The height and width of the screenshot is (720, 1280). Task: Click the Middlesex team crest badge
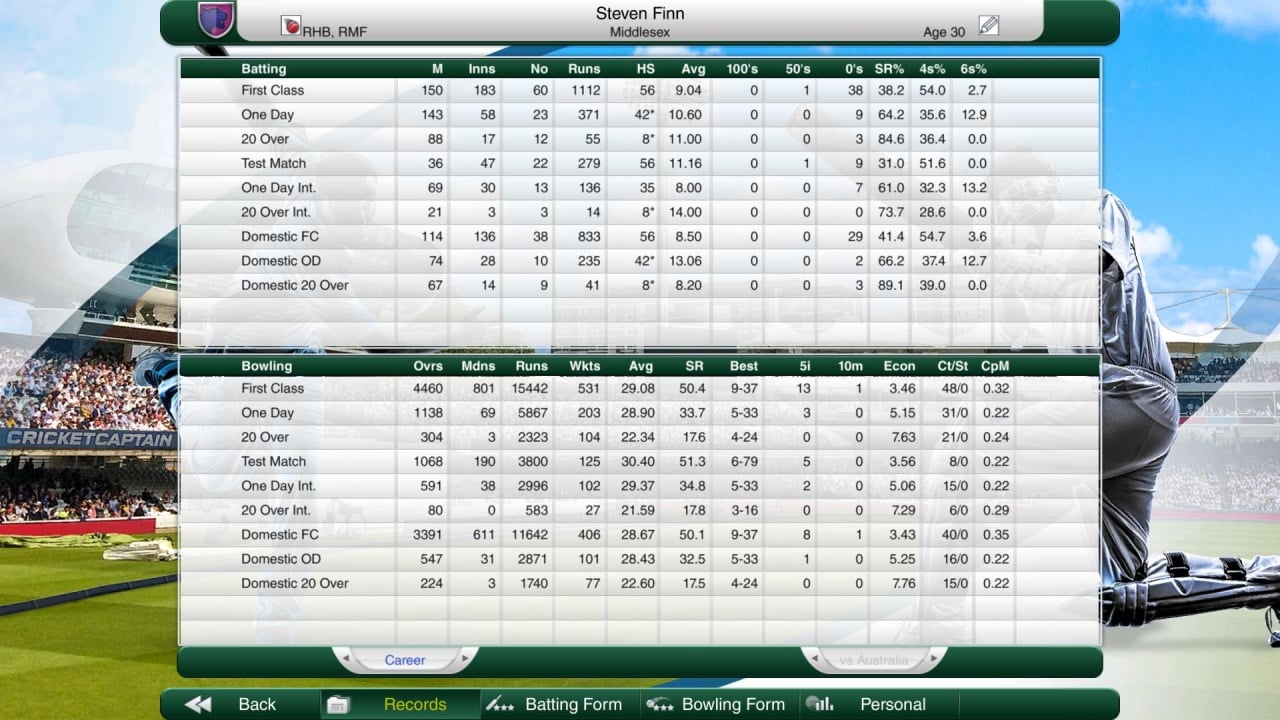216,19
